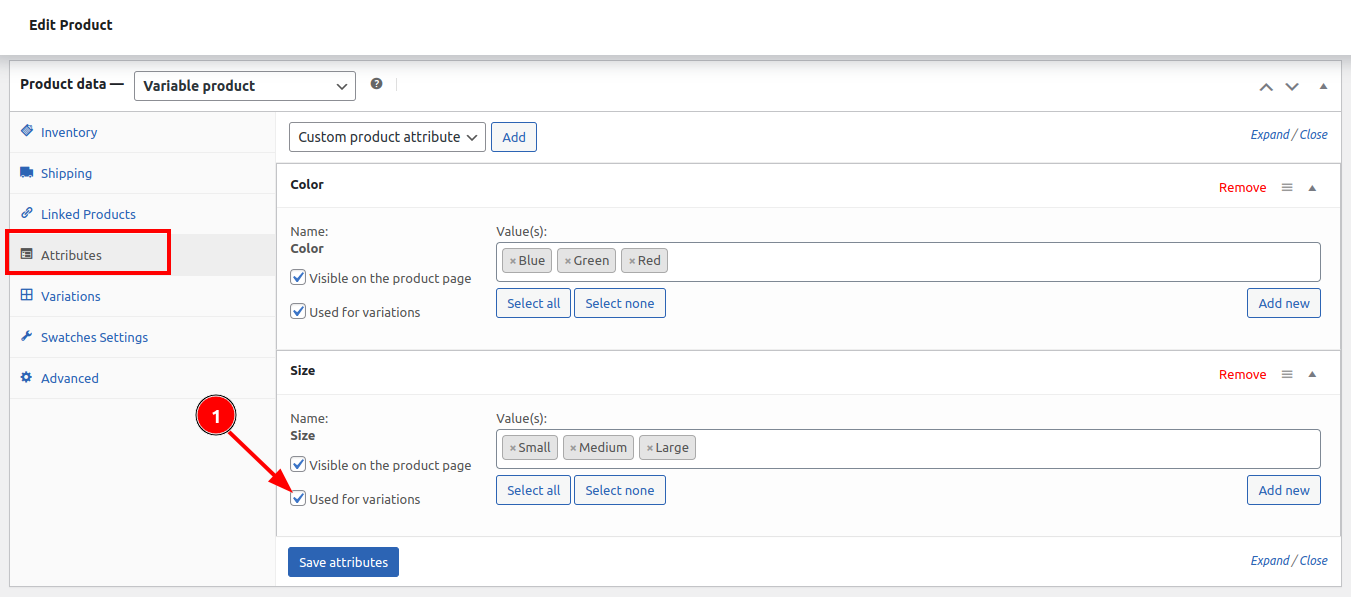The width and height of the screenshot is (1351, 597).
Task: Open the Variable product type dropdown
Action: pos(245,86)
